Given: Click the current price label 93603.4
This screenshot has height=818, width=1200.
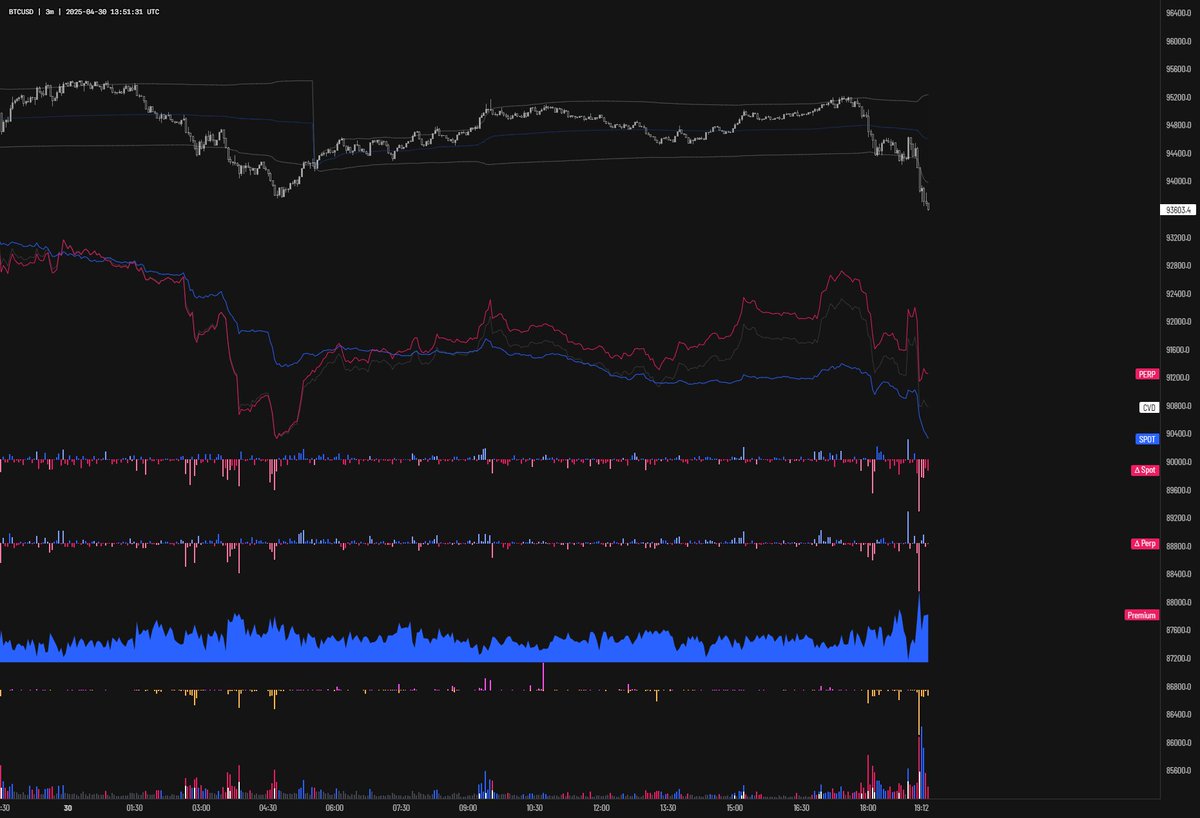Looking at the screenshot, I should pos(1176,209).
